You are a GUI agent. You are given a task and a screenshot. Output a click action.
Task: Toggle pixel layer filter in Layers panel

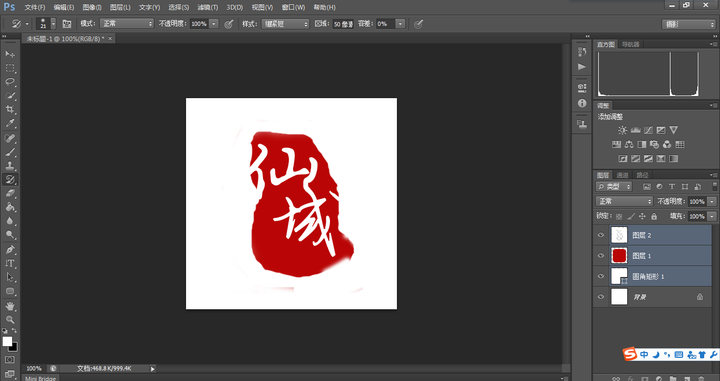(x=647, y=187)
